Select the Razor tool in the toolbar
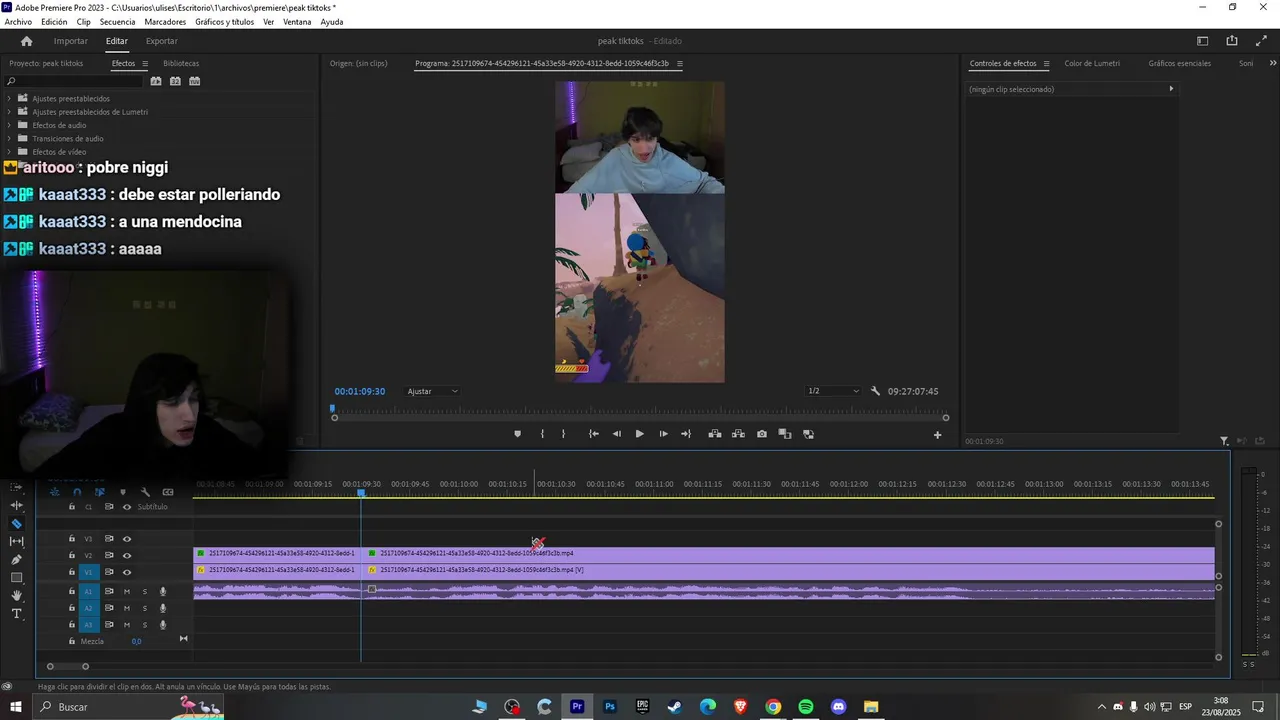 pyautogui.click(x=16, y=523)
